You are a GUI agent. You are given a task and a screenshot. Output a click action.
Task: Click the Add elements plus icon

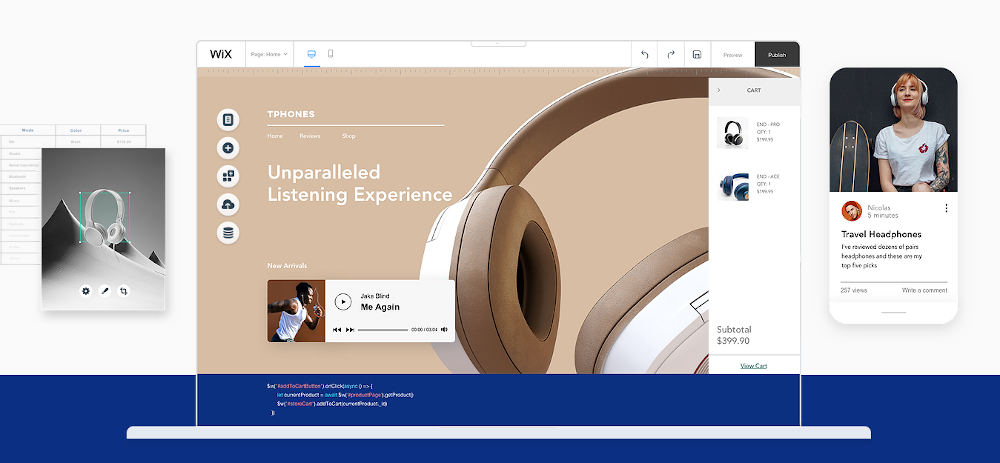(x=228, y=148)
